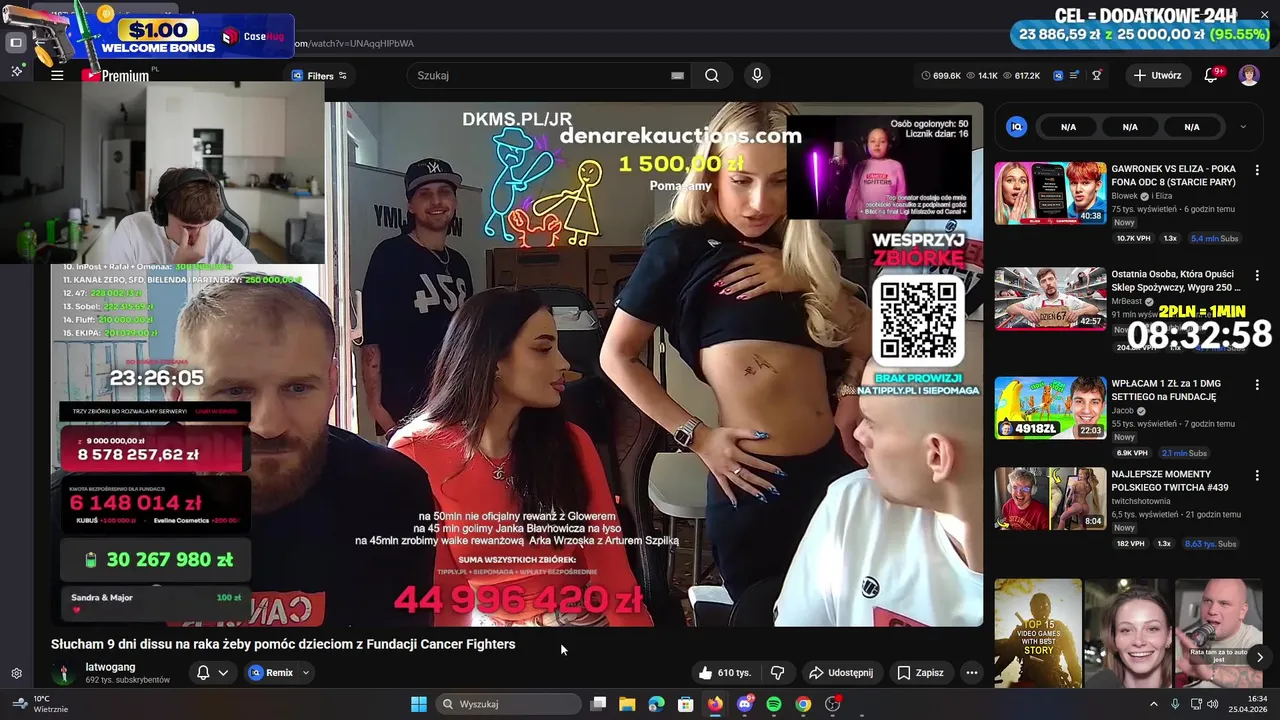Open more actions three-dot button under video
1280x720 pixels.
(971, 673)
